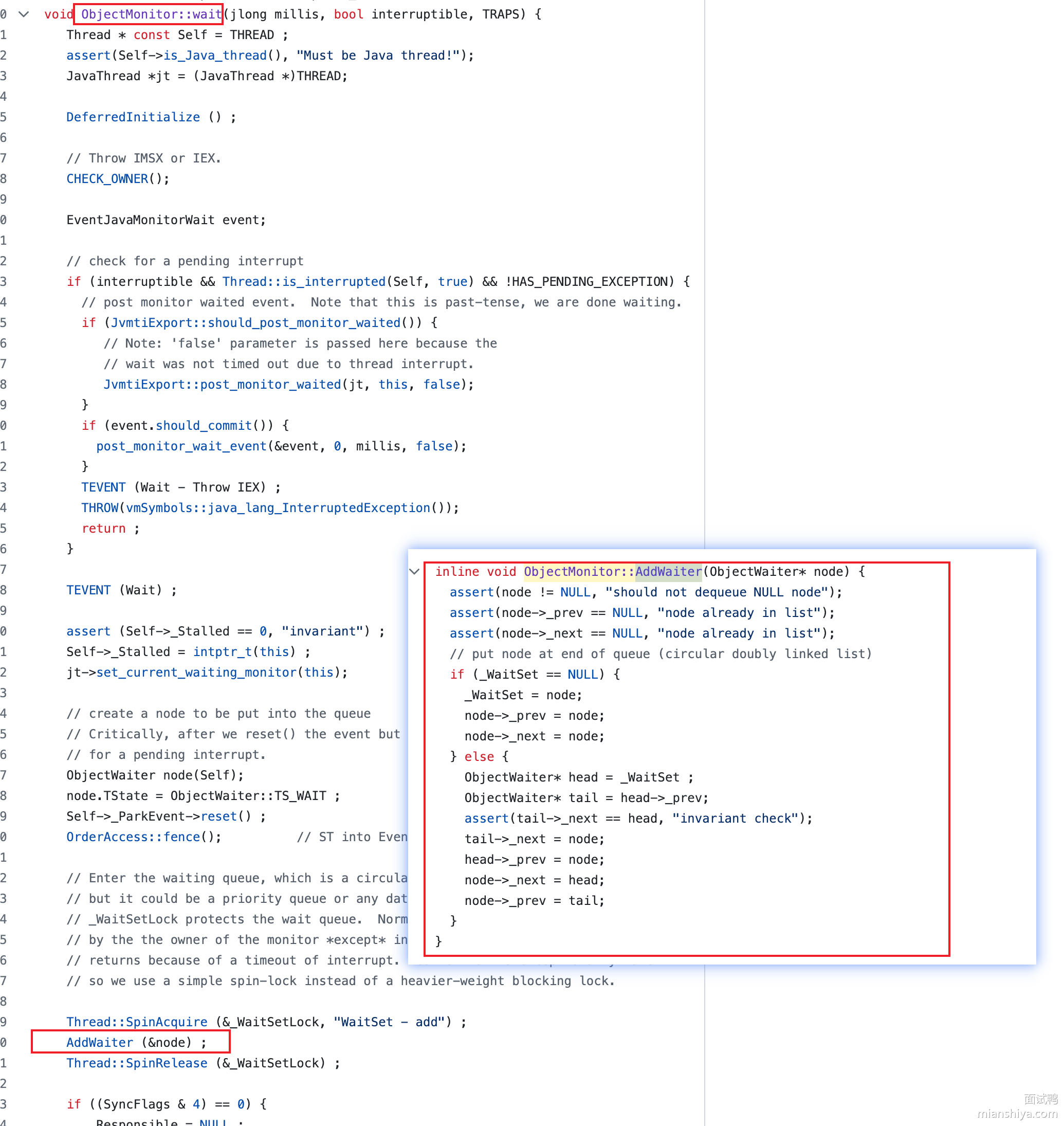Click the DeferredInitialize call
This screenshot has width=1064, height=1126.
click(133, 117)
